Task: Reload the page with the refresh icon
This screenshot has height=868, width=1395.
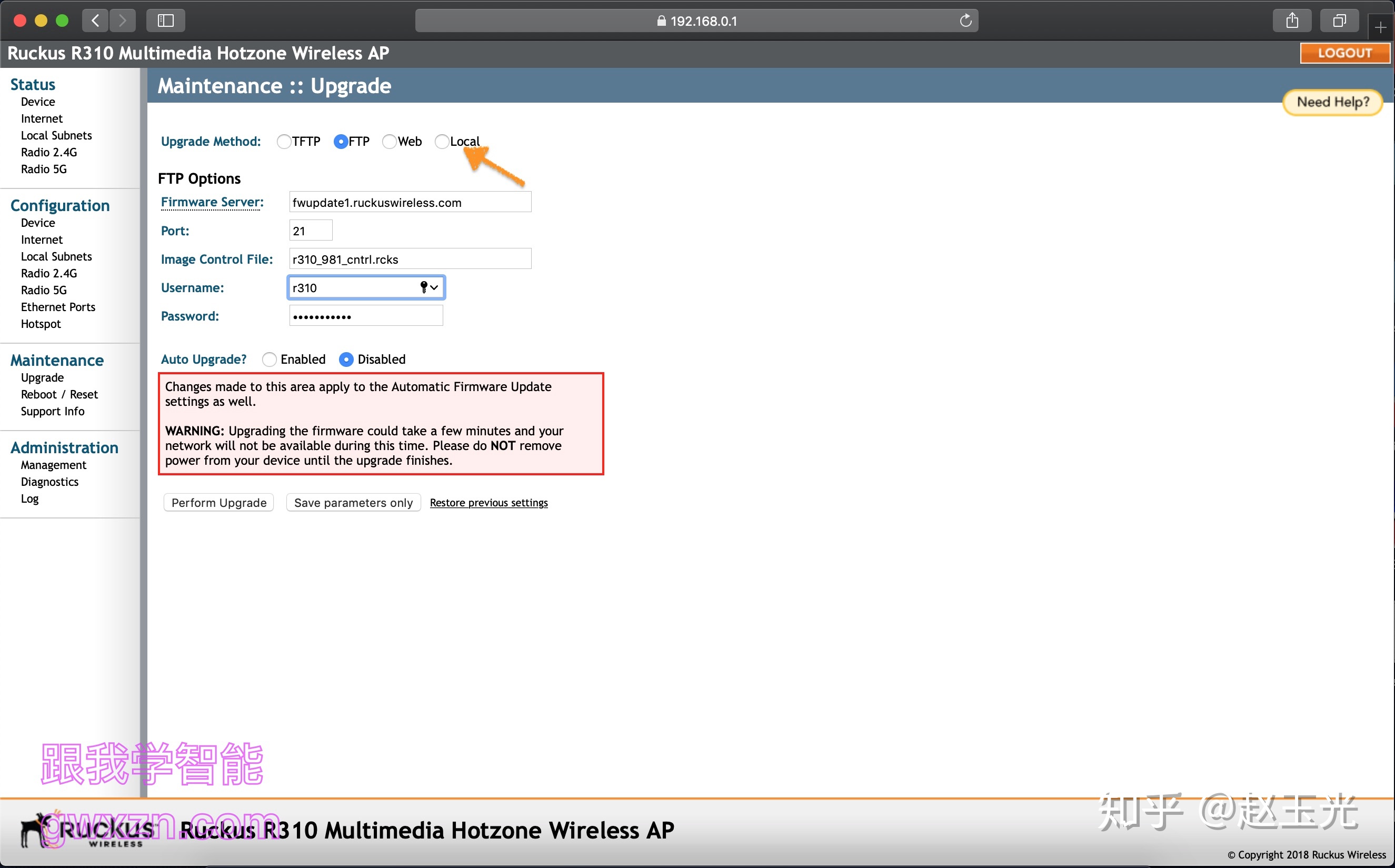Action: click(965, 21)
